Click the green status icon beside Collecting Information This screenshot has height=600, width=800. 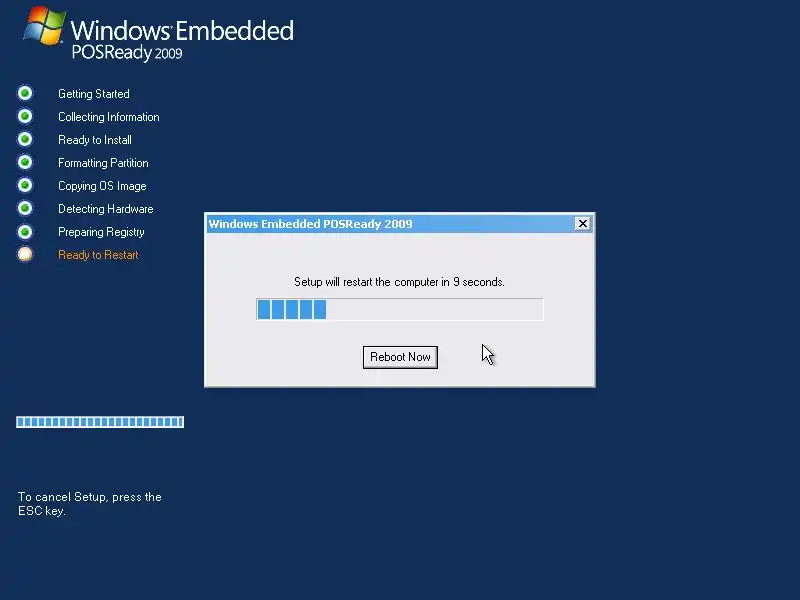pos(25,116)
